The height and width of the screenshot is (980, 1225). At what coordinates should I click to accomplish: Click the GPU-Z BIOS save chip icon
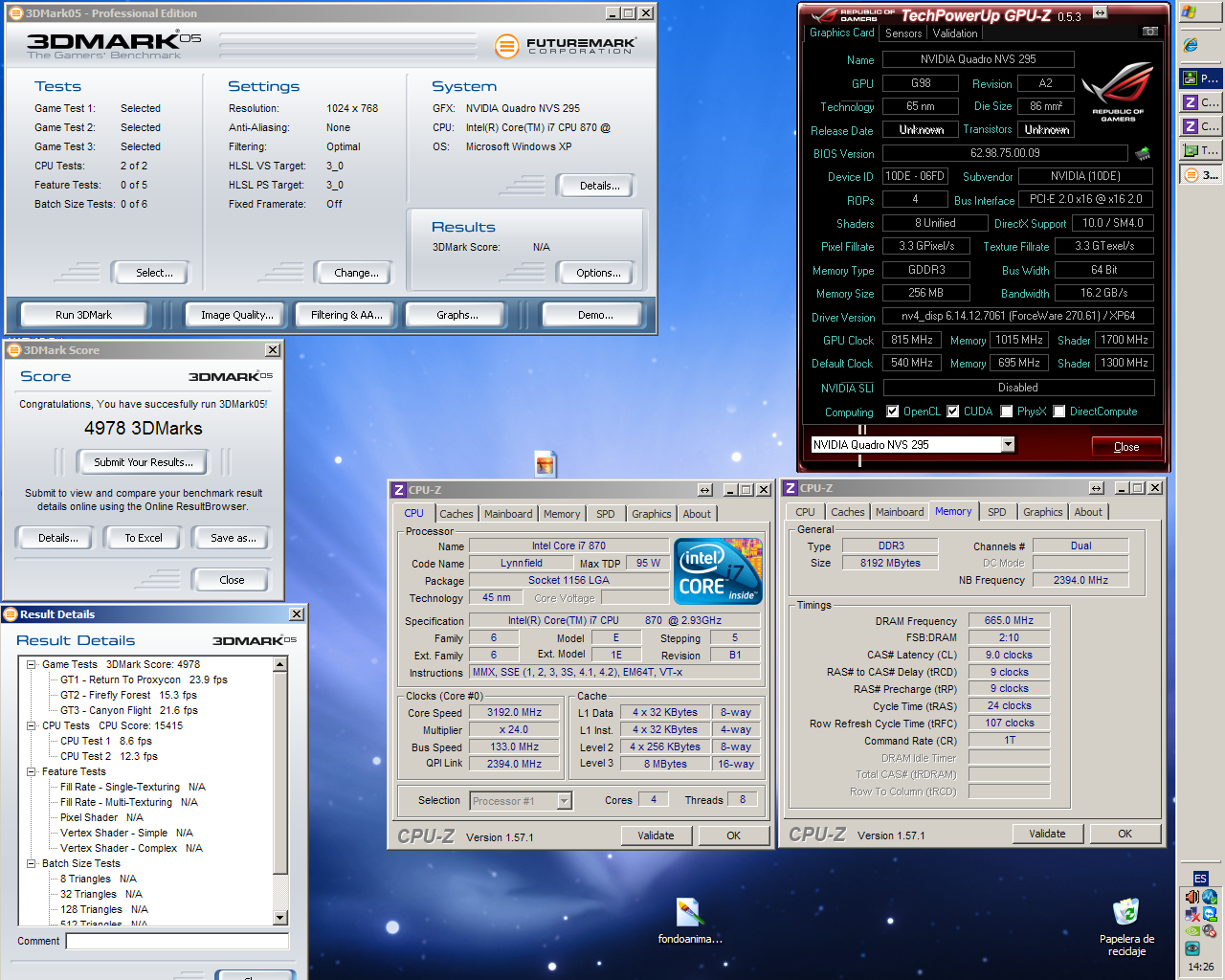(x=1143, y=153)
